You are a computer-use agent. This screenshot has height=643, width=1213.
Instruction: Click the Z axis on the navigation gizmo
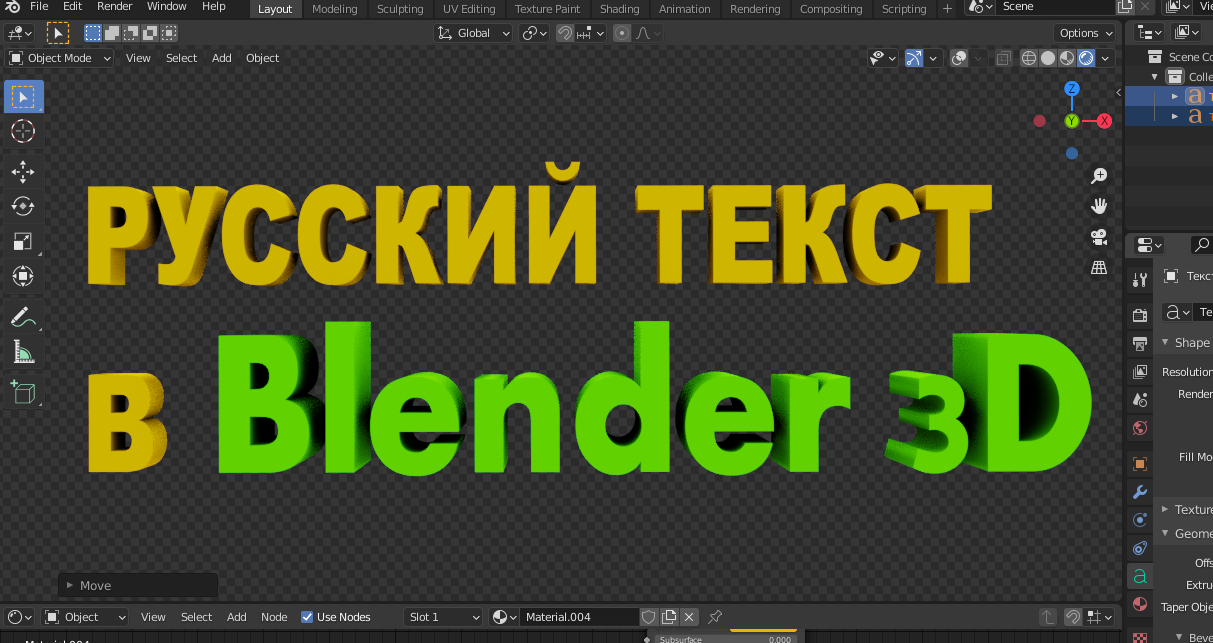(x=1072, y=89)
